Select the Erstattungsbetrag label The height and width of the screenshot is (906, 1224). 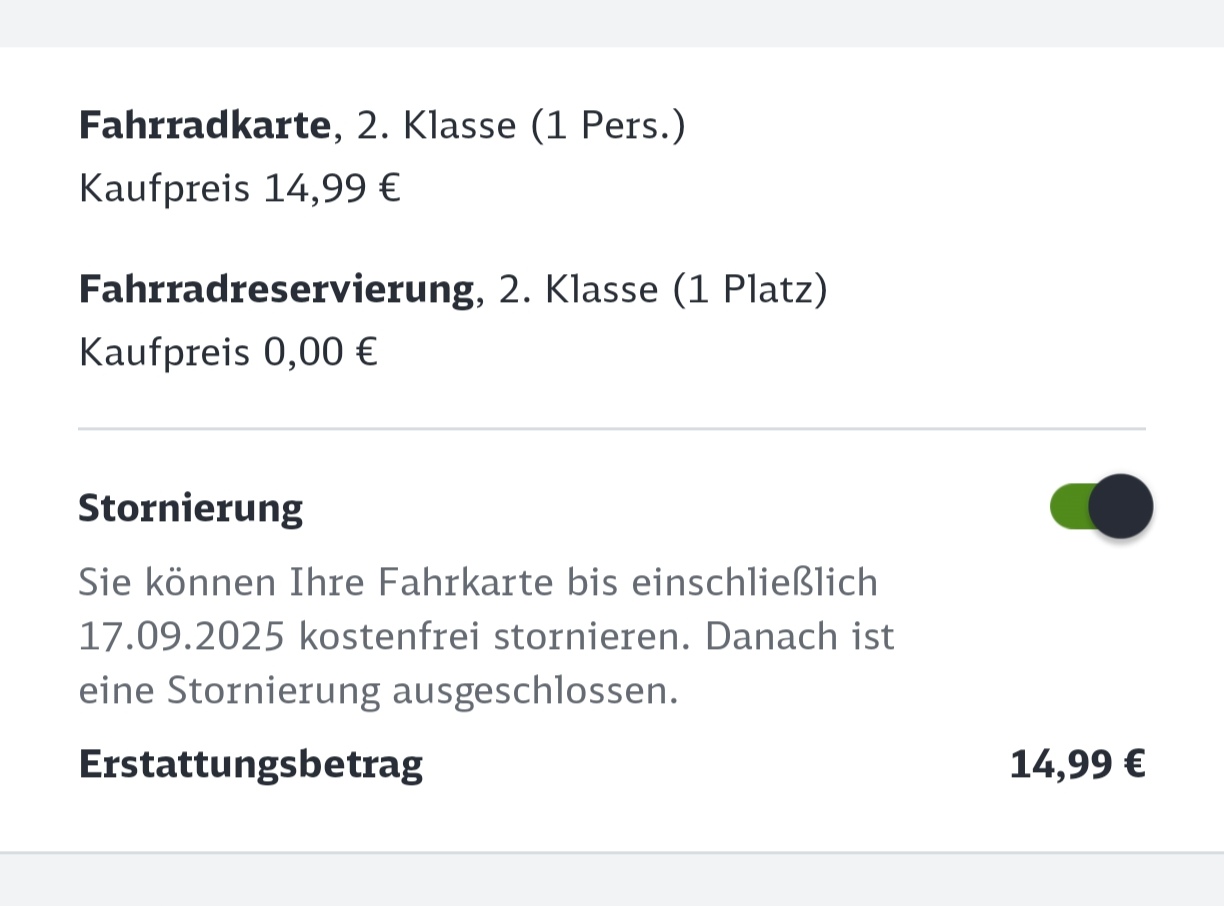250,764
